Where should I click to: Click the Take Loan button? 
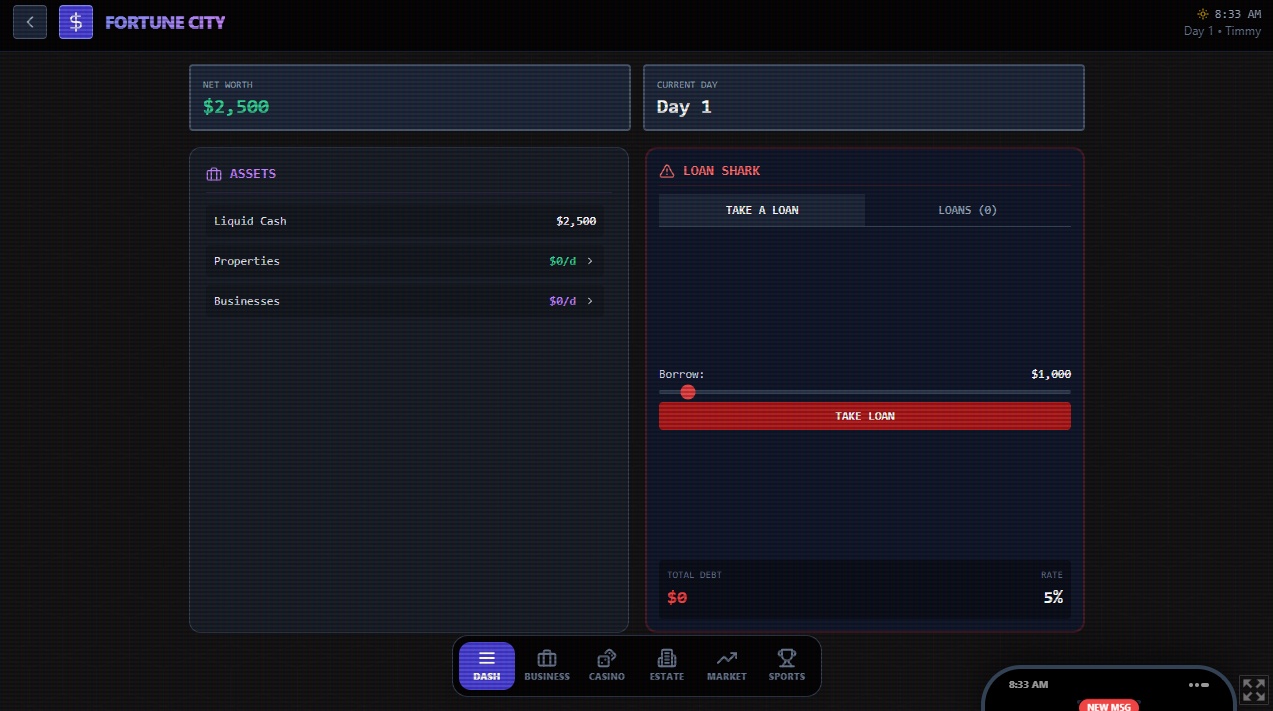[x=865, y=416]
